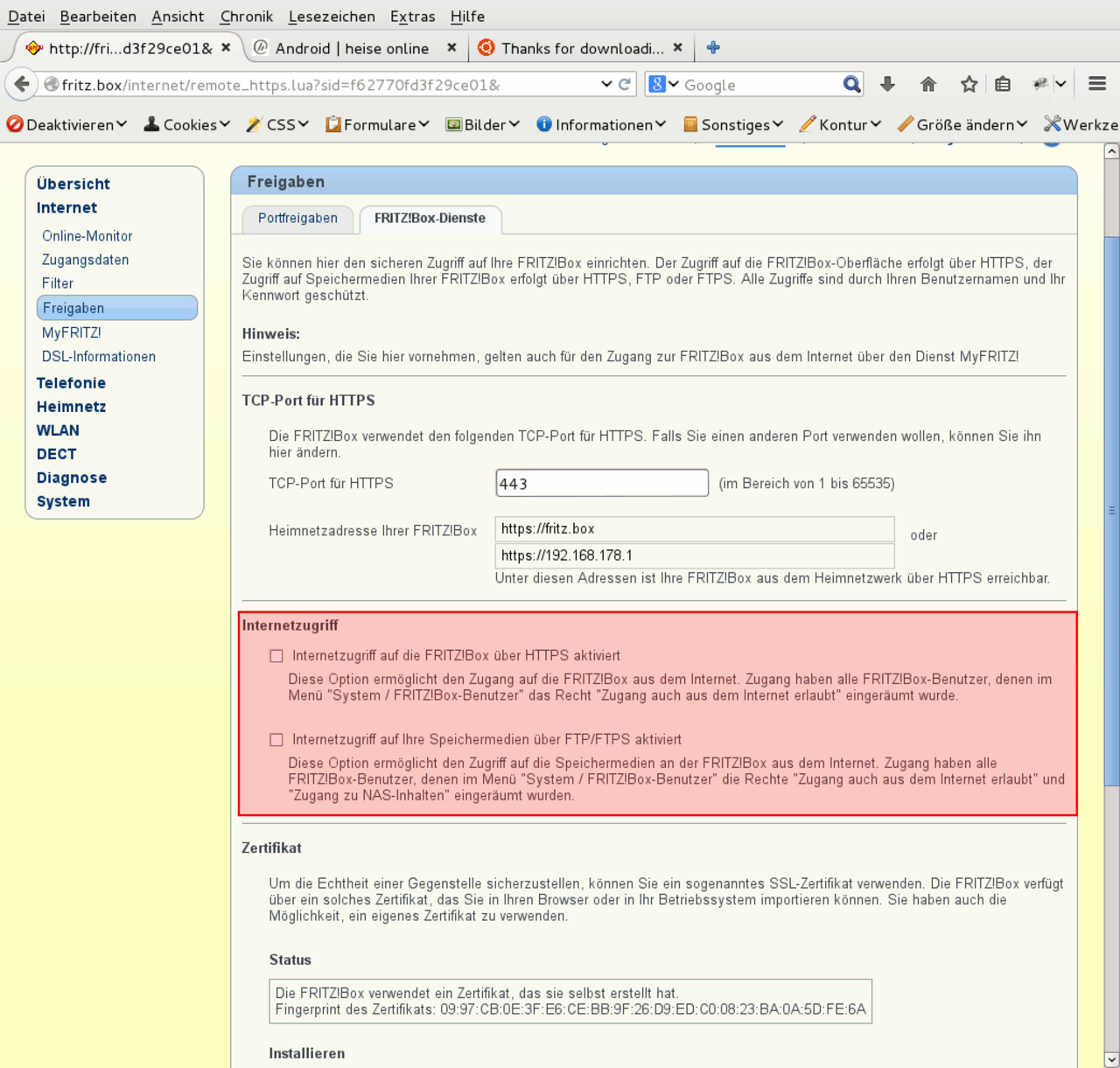Click the https://fritz.box address field

pos(695,529)
